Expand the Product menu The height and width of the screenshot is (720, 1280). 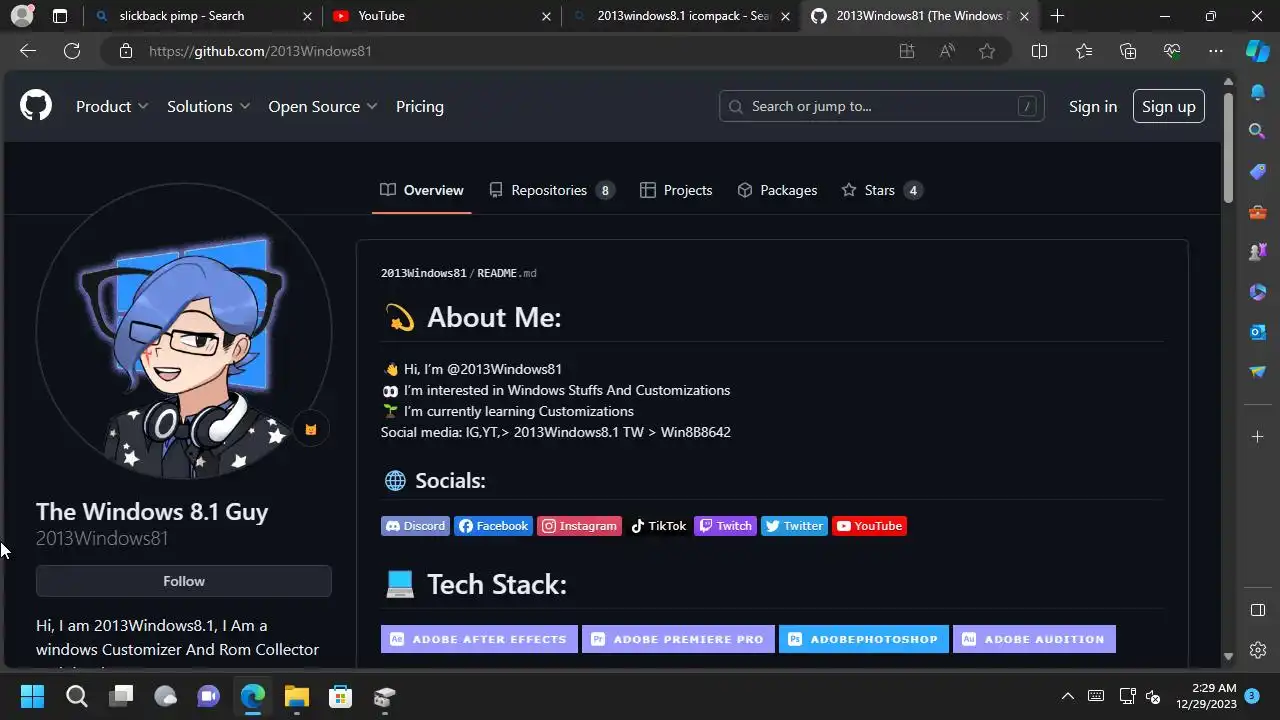coord(112,106)
